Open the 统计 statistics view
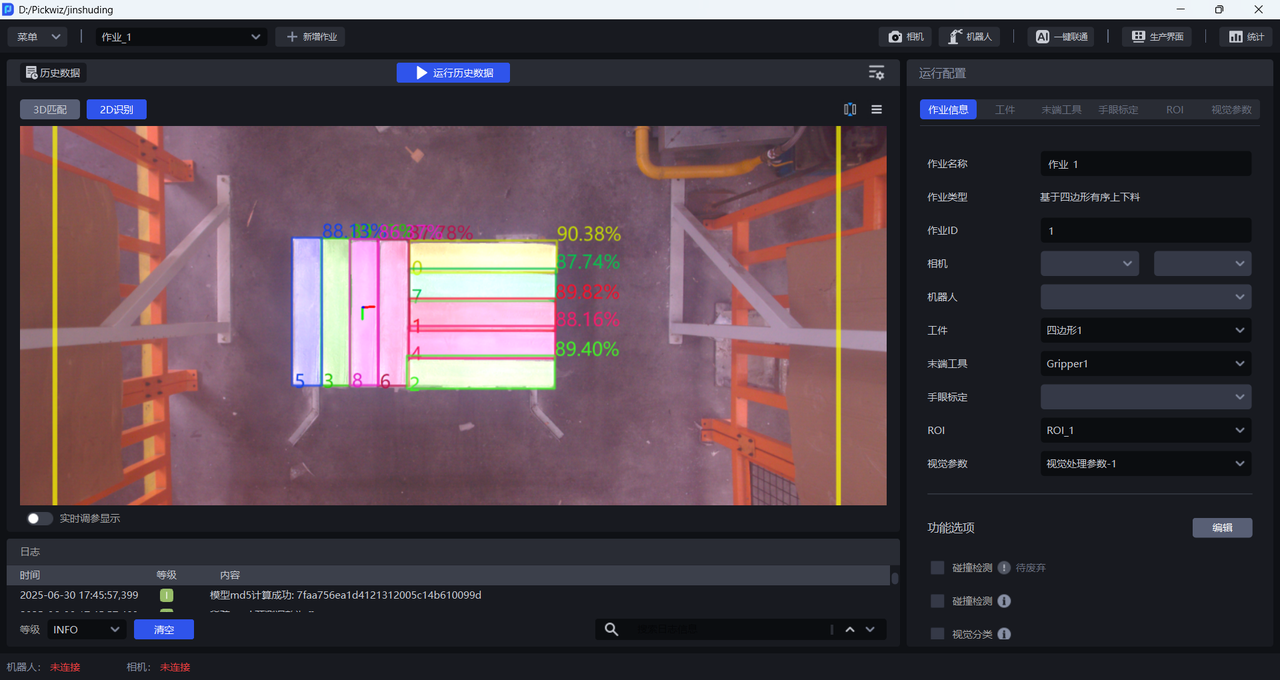Viewport: 1280px width, 680px height. [1245, 37]
